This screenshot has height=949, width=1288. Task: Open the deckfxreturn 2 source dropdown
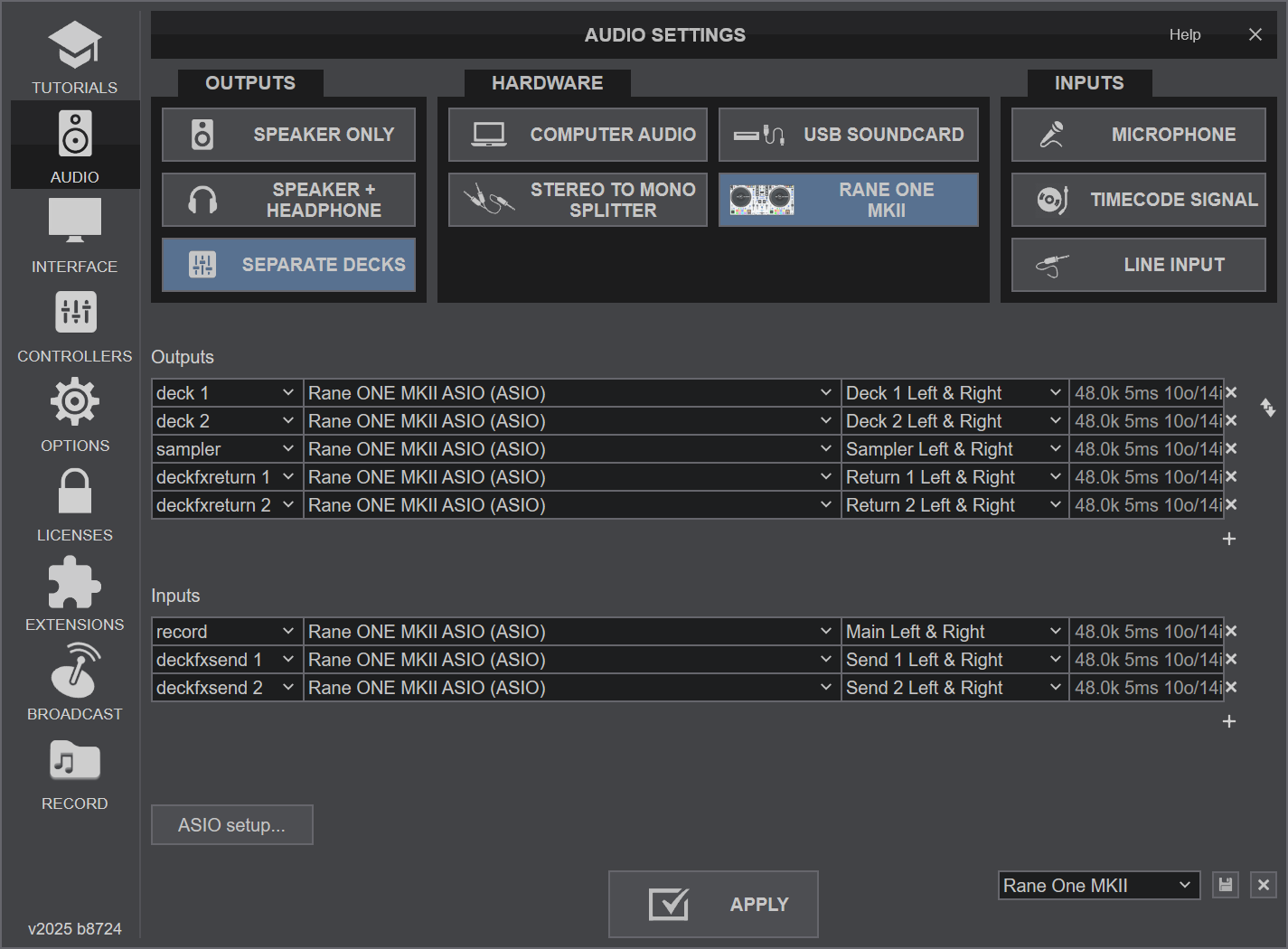click(x=227, y=505)
